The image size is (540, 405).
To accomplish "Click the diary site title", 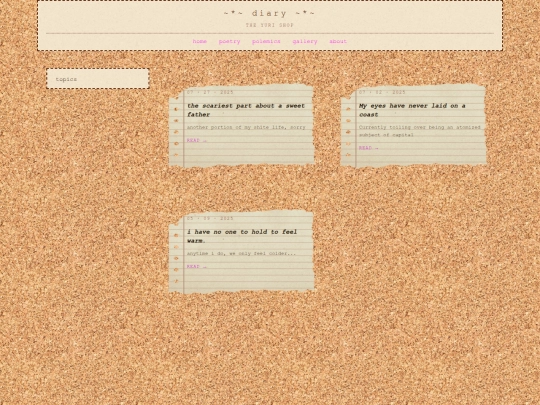I will pyautogui.click(x=269, y=13).
